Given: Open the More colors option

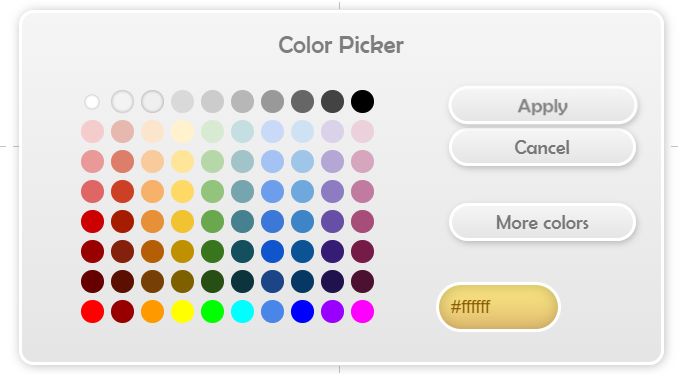Looking at the screenshot, I should point(542,222).
